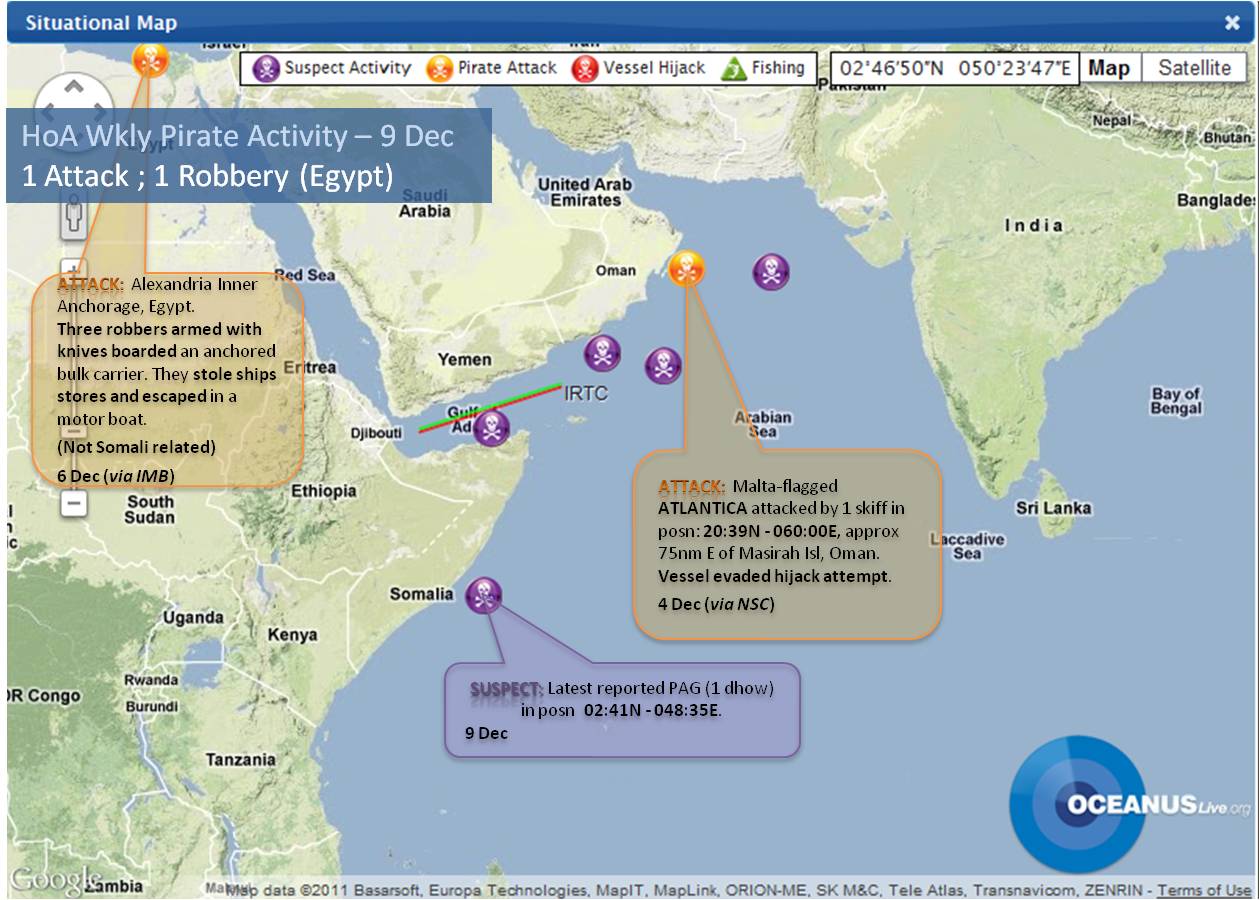1260x900 pixels.
Task: Click the coordinates readout field
Action: coord(954,69)
